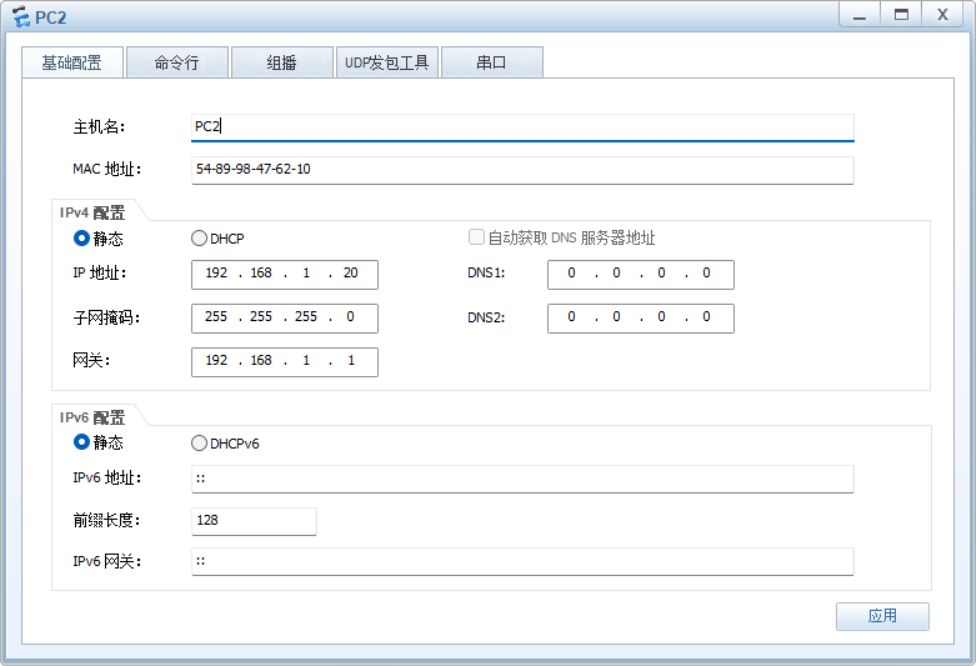Click the 主机名 label

99,127
